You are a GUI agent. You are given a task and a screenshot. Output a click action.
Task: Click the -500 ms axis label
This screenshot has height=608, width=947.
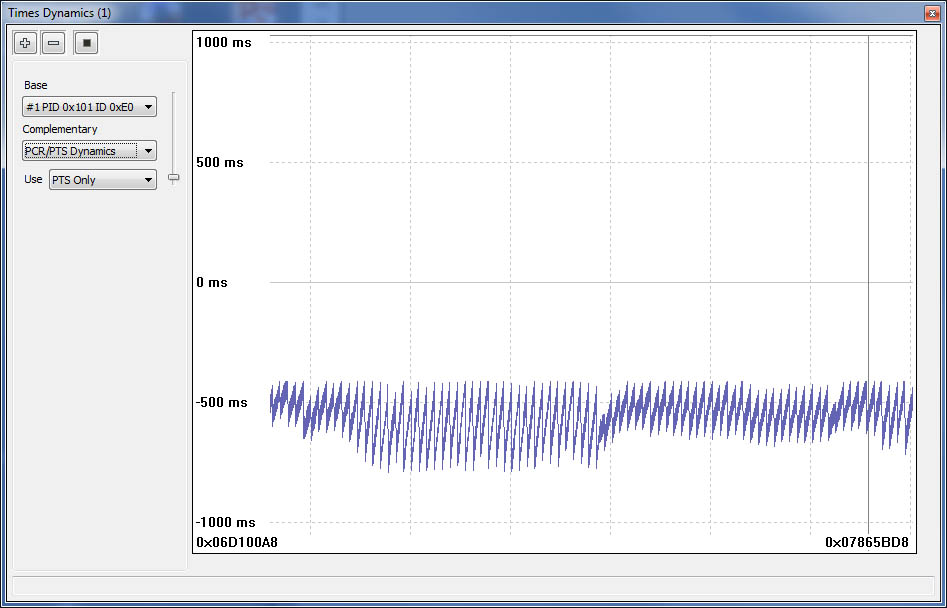tap(222, 403)
